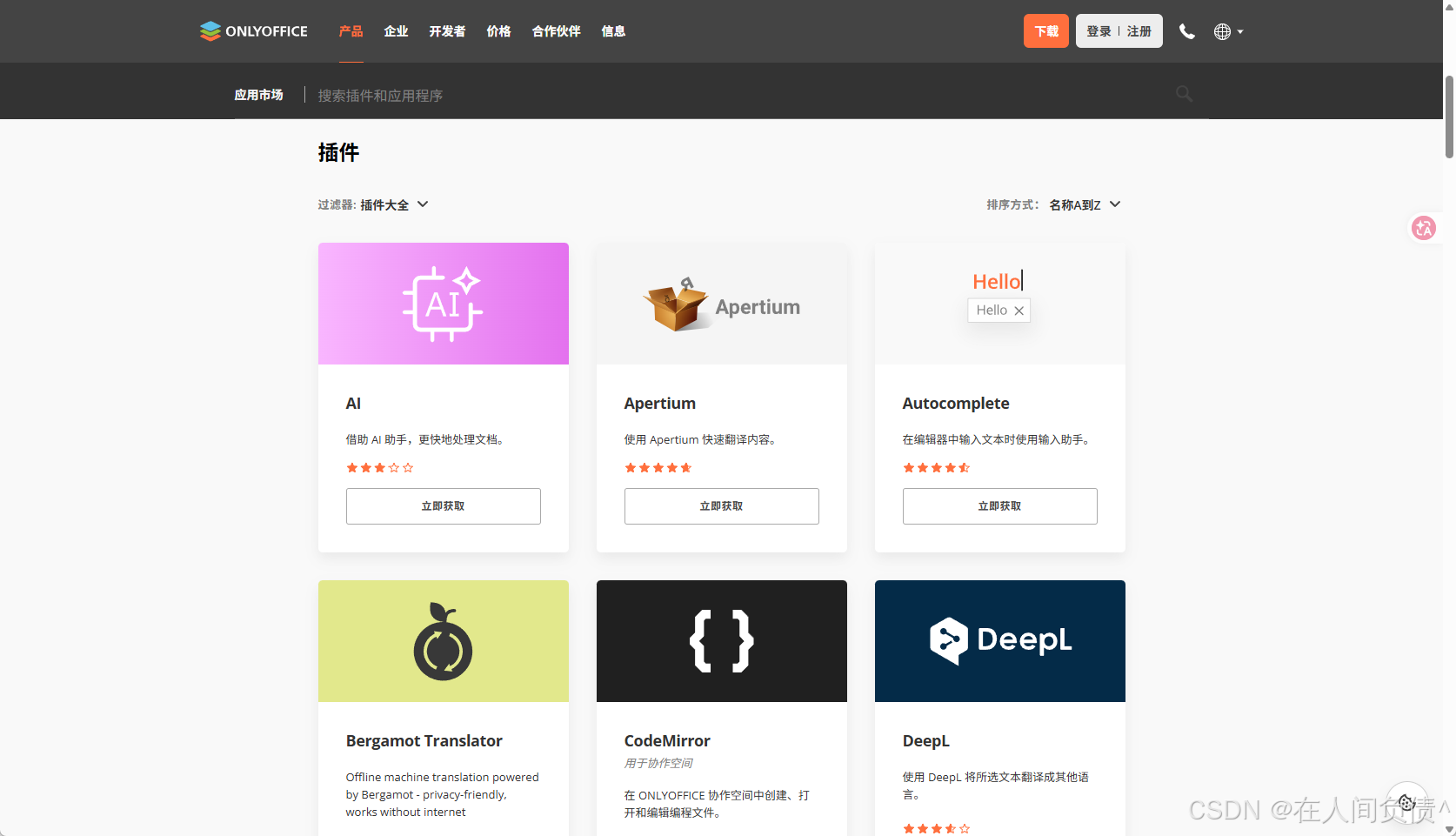Viewport: 1456px width, 836px height.
Task: Open the 插件大全 filter dropdown
Action: 393,204
